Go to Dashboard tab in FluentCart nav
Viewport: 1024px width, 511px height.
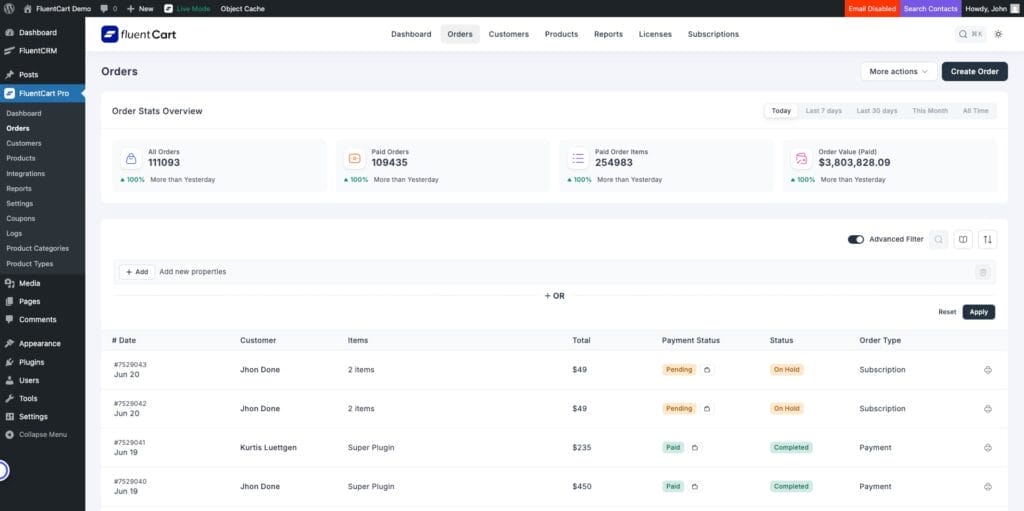[411, 34]
